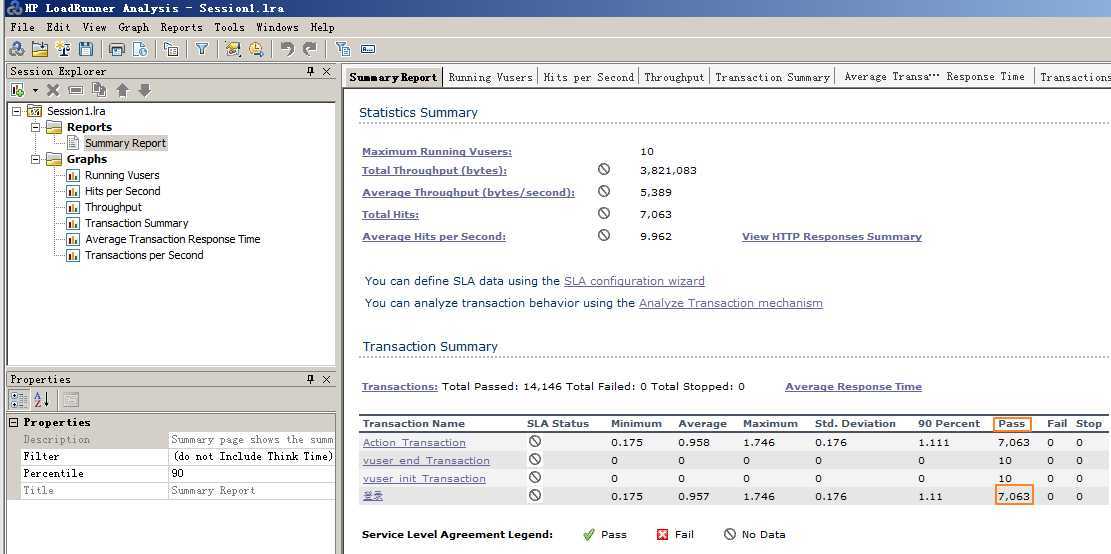
Task: Sort properties alphabetically with A-Z icon
Action: pyautogui.click(x=42, y=400)
